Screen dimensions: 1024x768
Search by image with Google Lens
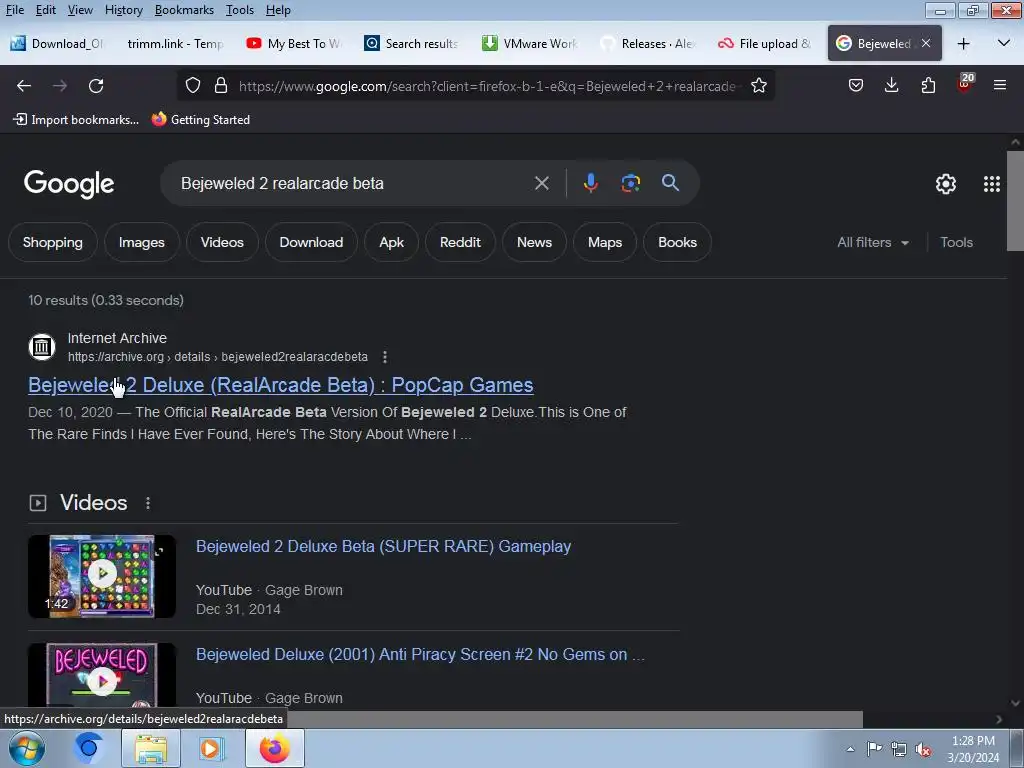[630, 184]
